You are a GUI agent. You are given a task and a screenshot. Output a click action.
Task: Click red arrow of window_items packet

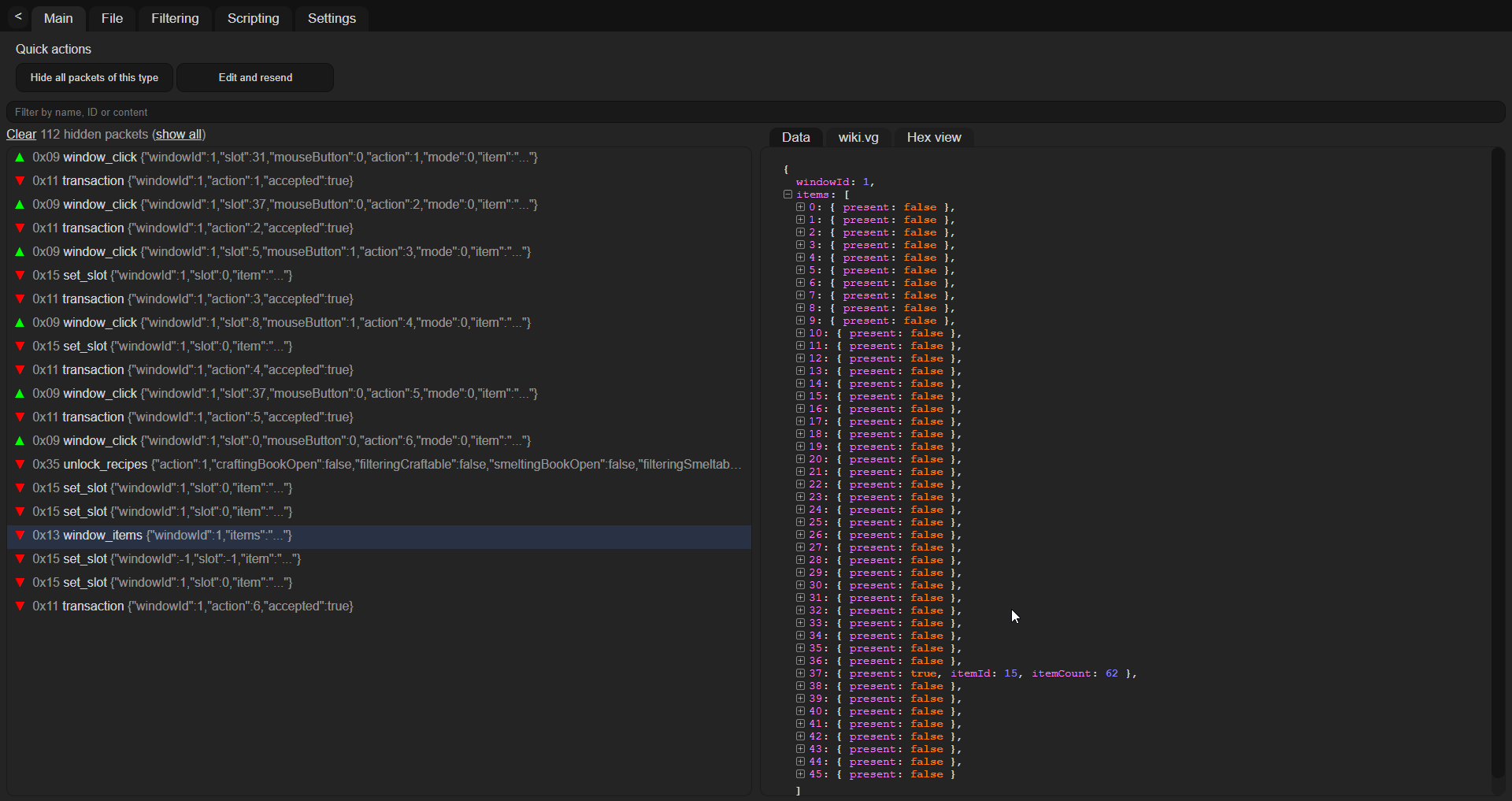coord(20,536)
